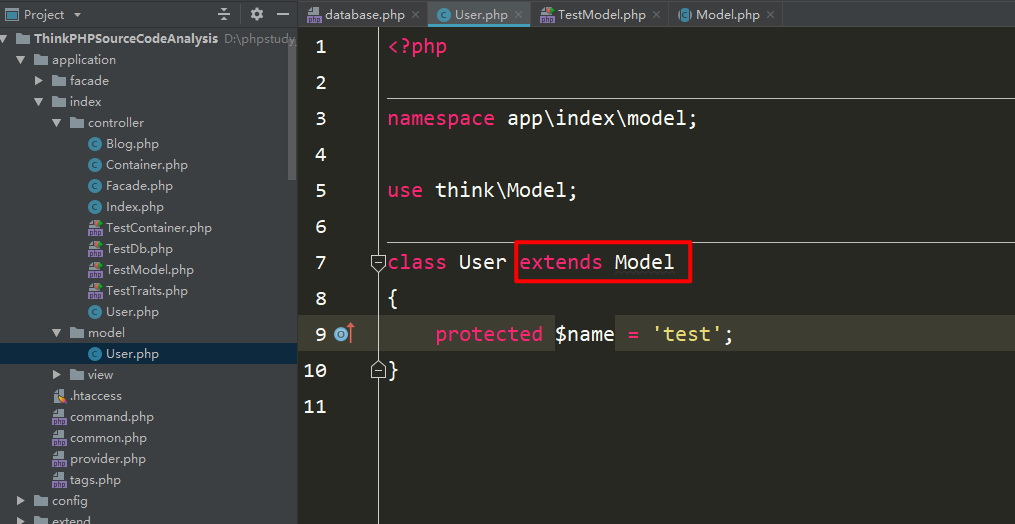The image size is (1015, 524).
Task: Click the view folder icon
Action: [x=77, y=374]
